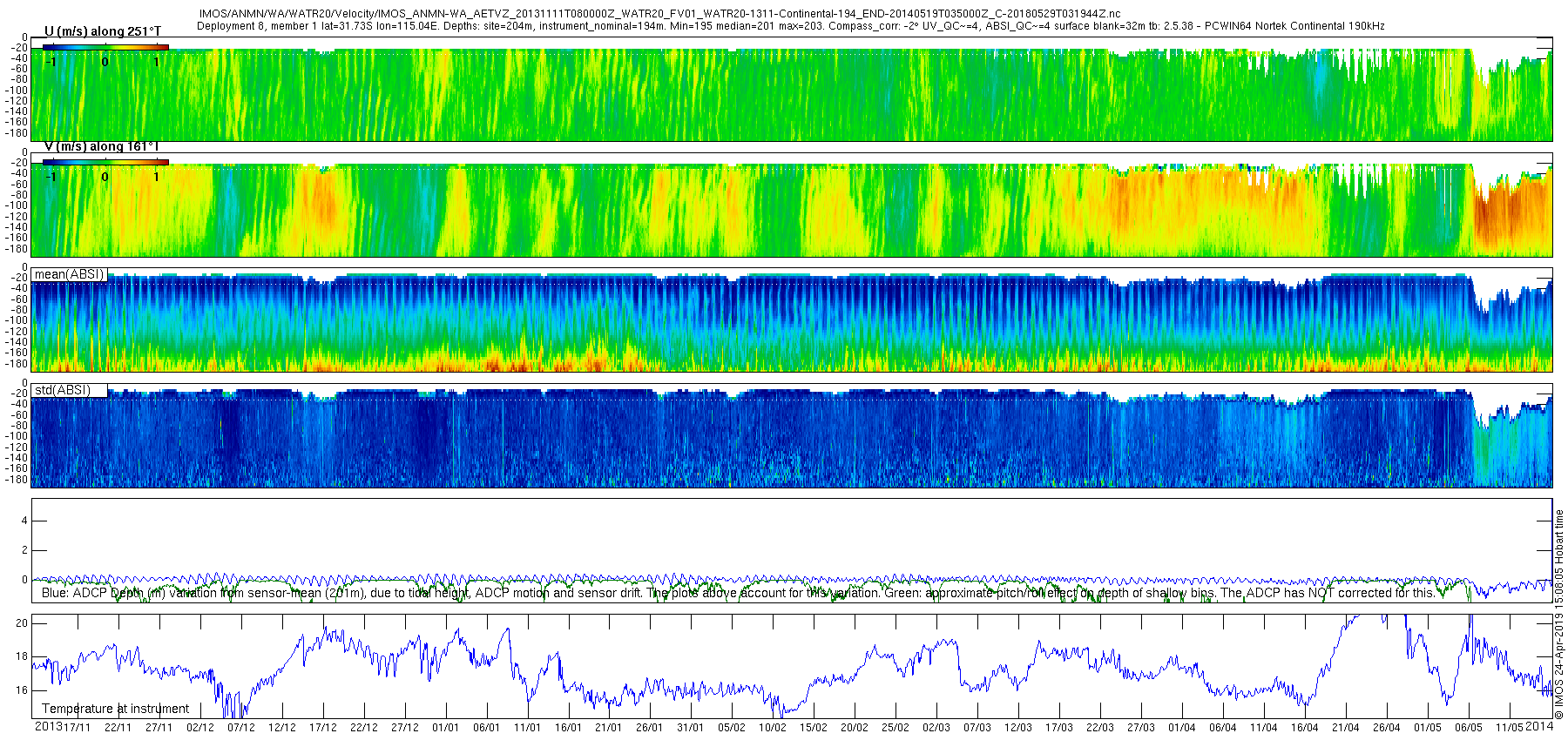Click the 'Deployment 8' metadata line
Screen dimensions: 1568x740
pos(790,26)
